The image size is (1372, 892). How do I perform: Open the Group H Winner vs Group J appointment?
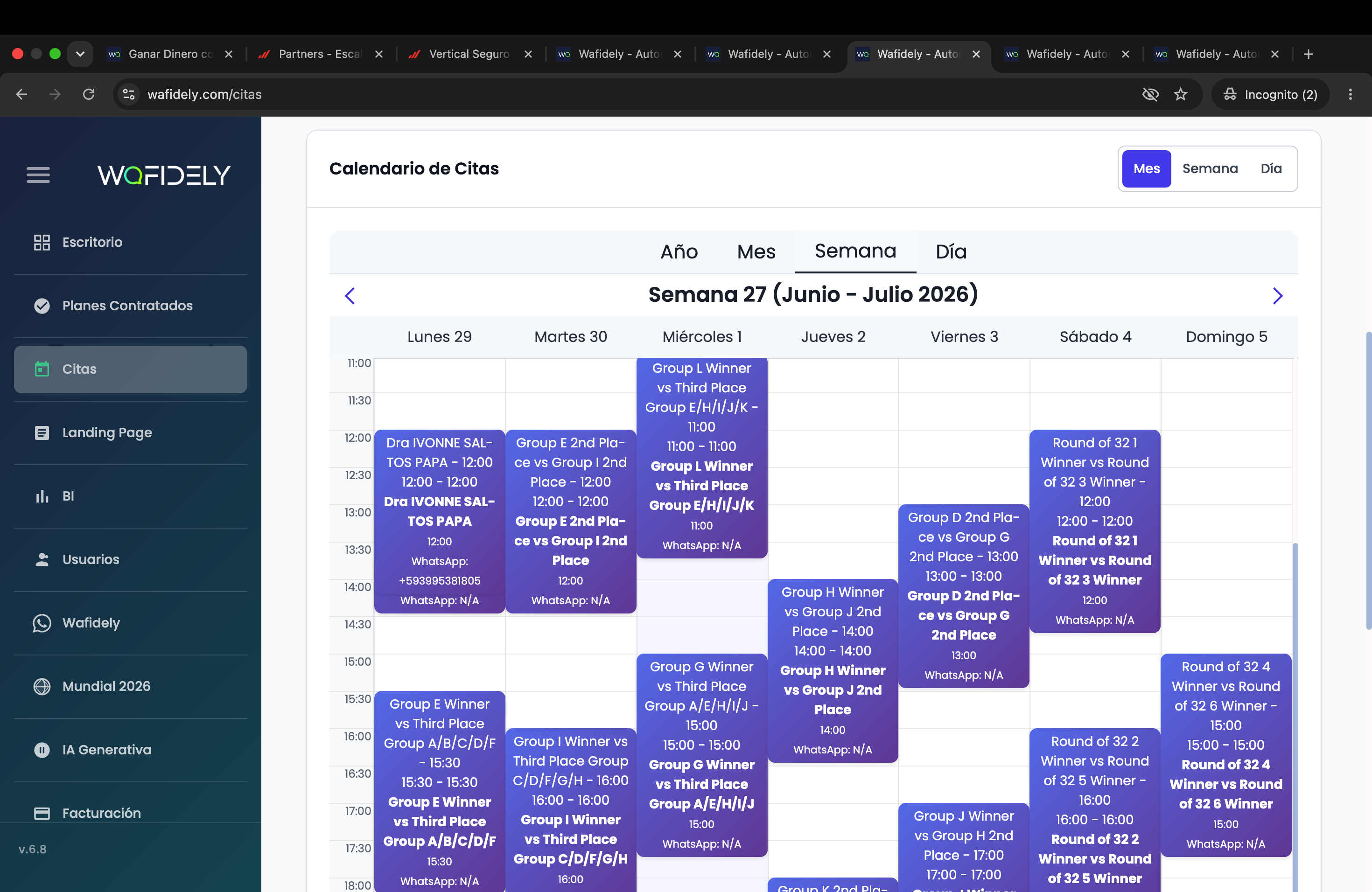(x=833, y=670)
